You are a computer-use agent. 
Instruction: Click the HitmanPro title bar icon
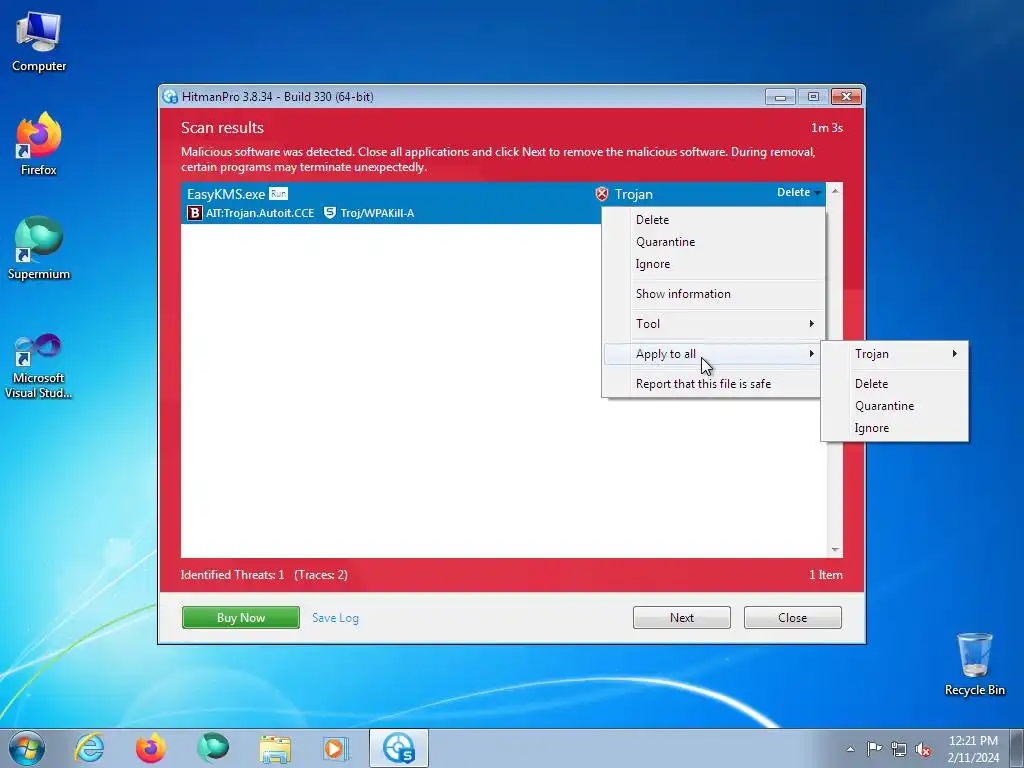[x=170, y=97]
